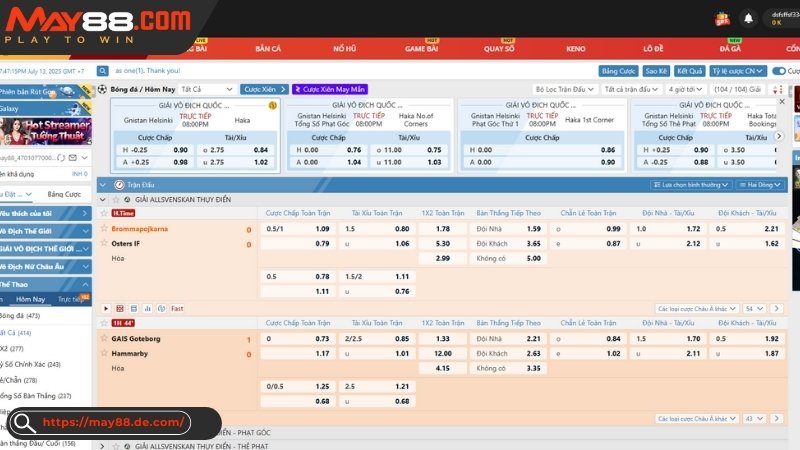Toggle the Cược switch at top right
The height and width of the screenshot is (450, 800).
[x=779, y=71]
